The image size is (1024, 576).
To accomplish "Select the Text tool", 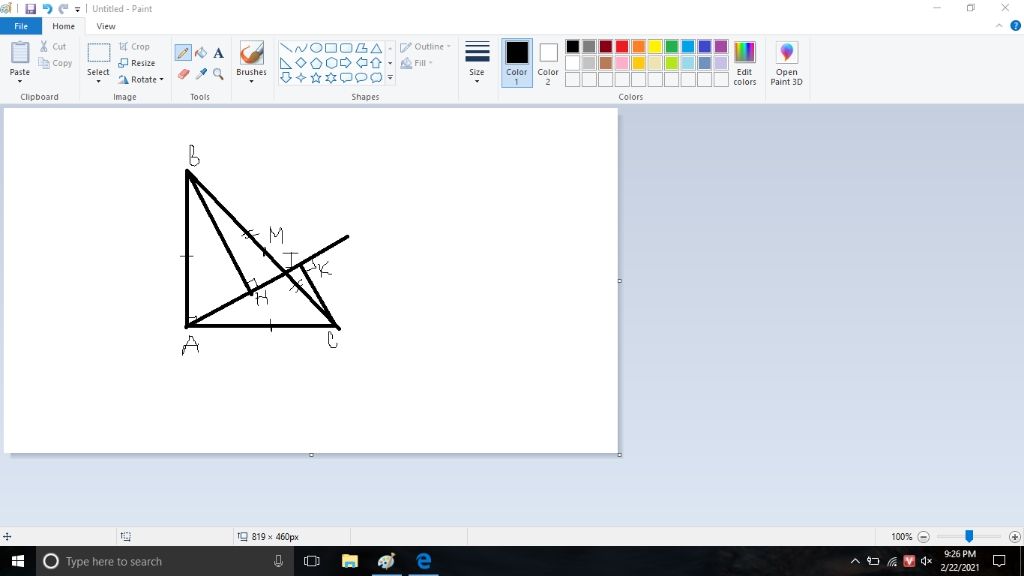I will [x=219, y=53].
